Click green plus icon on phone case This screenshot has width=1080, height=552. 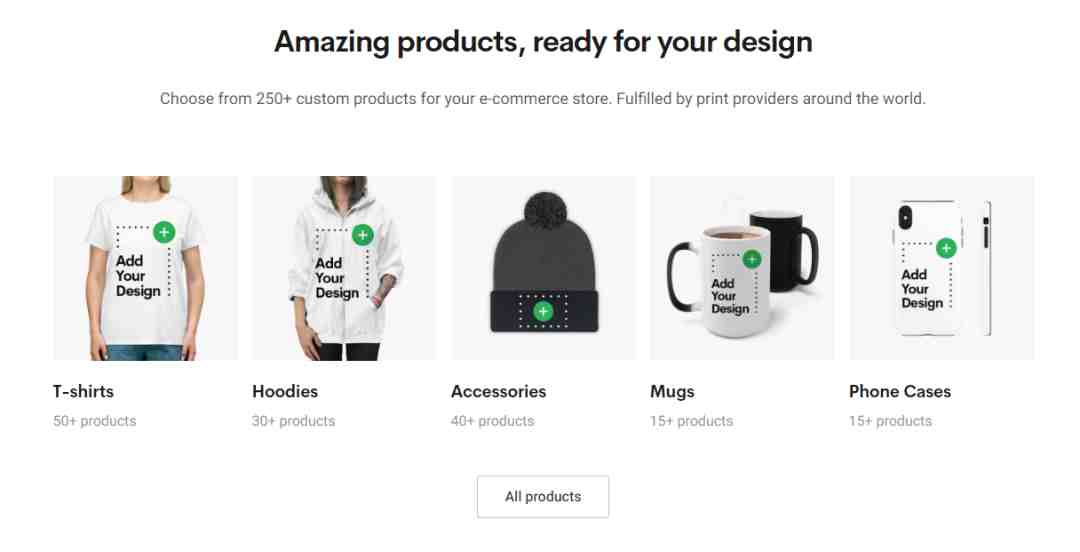946,248
